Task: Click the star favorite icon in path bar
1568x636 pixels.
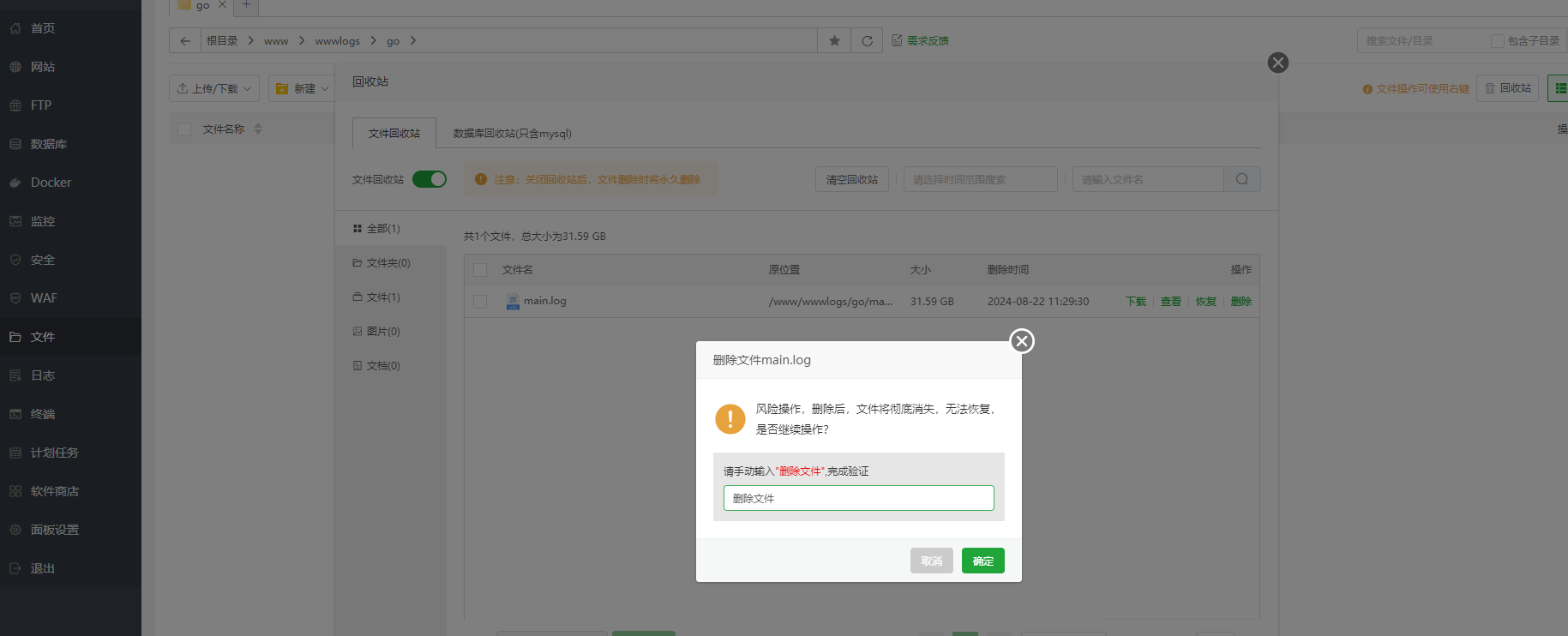Action: 834,41
